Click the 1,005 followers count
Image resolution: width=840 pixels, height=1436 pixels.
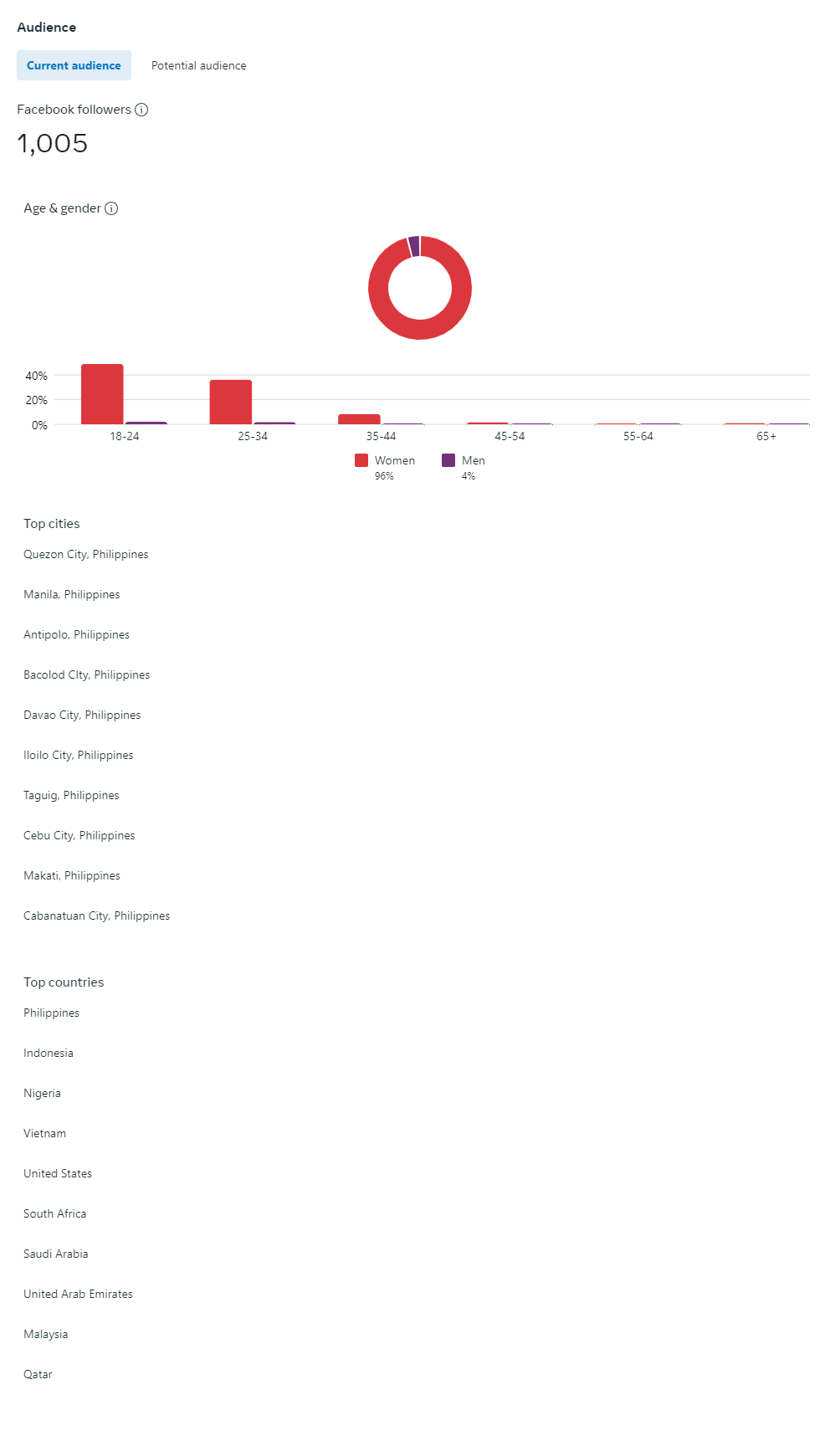[53, 143]
